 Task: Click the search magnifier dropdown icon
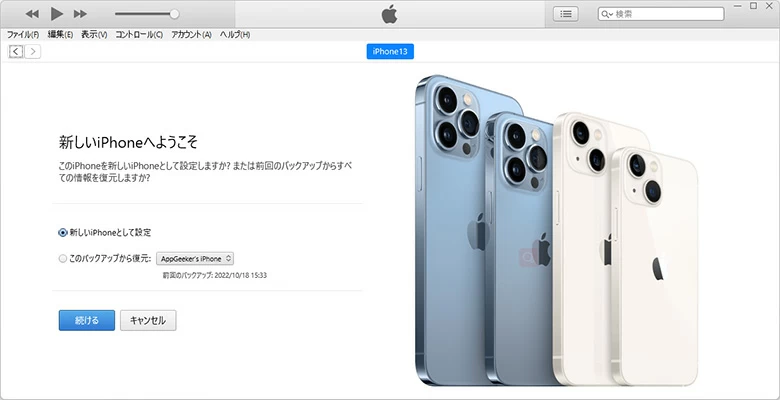click(x=607, y=14)
